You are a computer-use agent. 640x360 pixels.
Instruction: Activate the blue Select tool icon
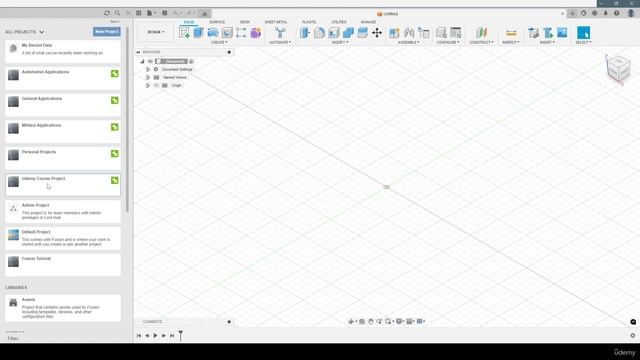click(583, 33)
